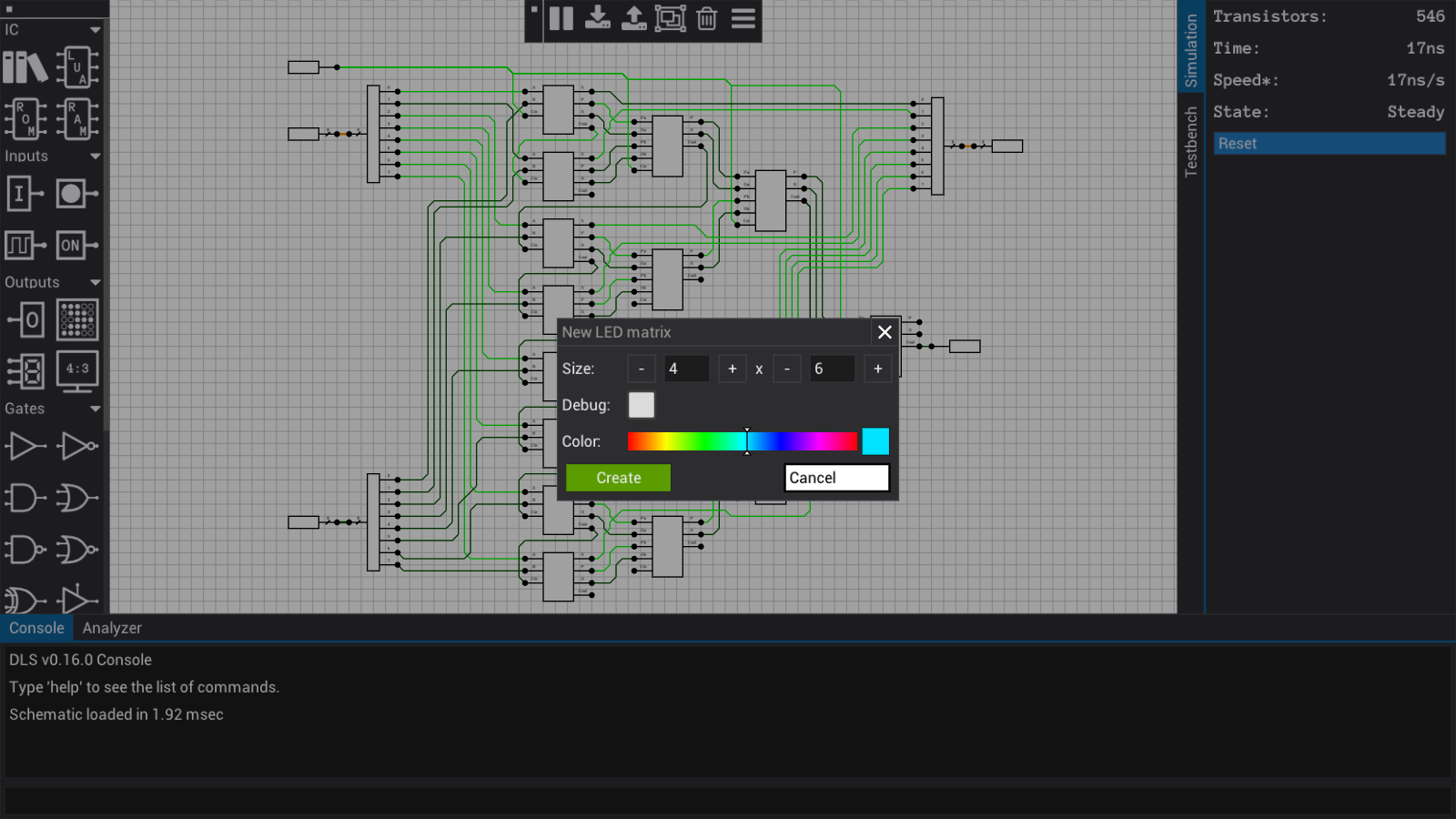
Task: Collapse the IC section arrow
Action: (96, 30)
